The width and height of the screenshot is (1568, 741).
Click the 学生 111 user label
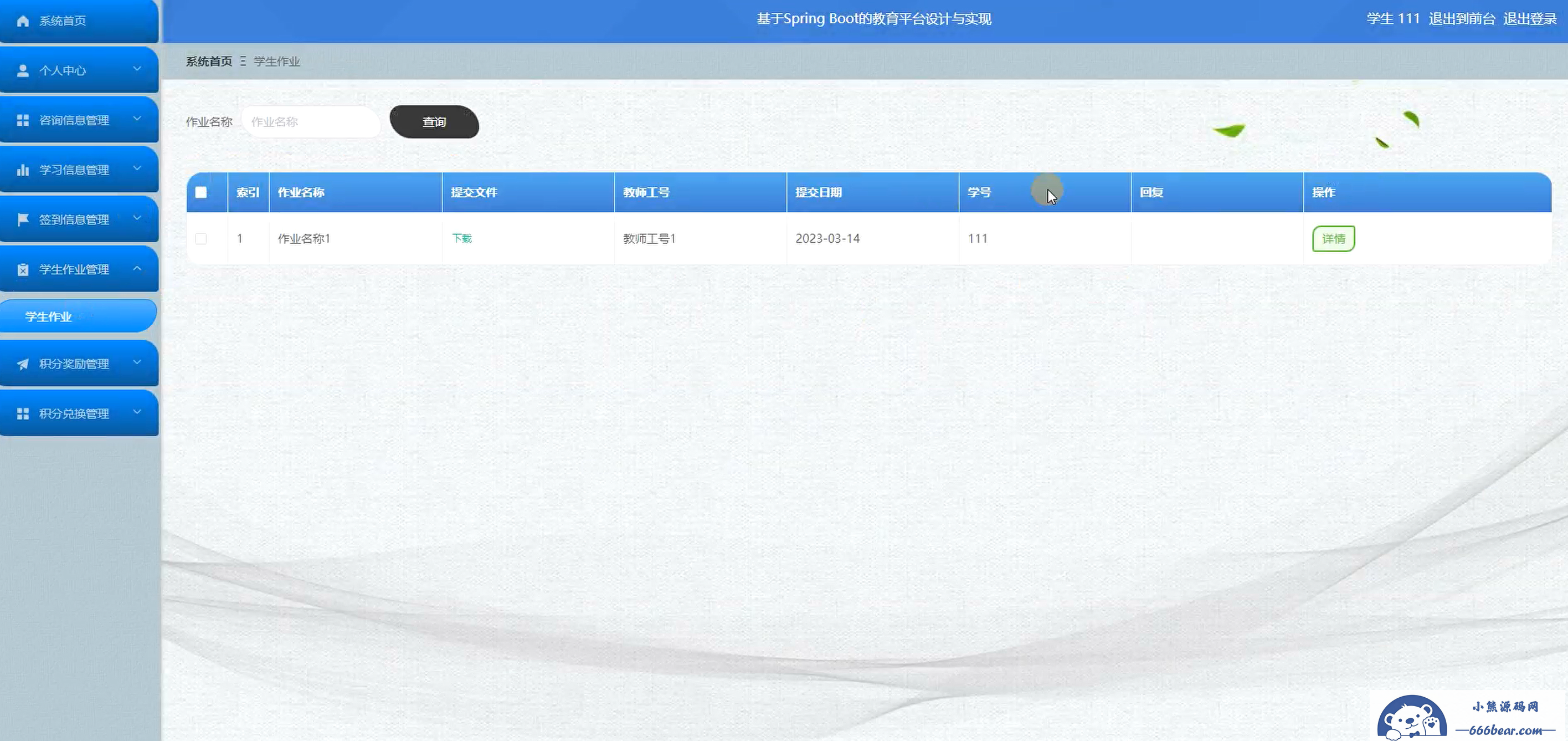pos(1394,19)
